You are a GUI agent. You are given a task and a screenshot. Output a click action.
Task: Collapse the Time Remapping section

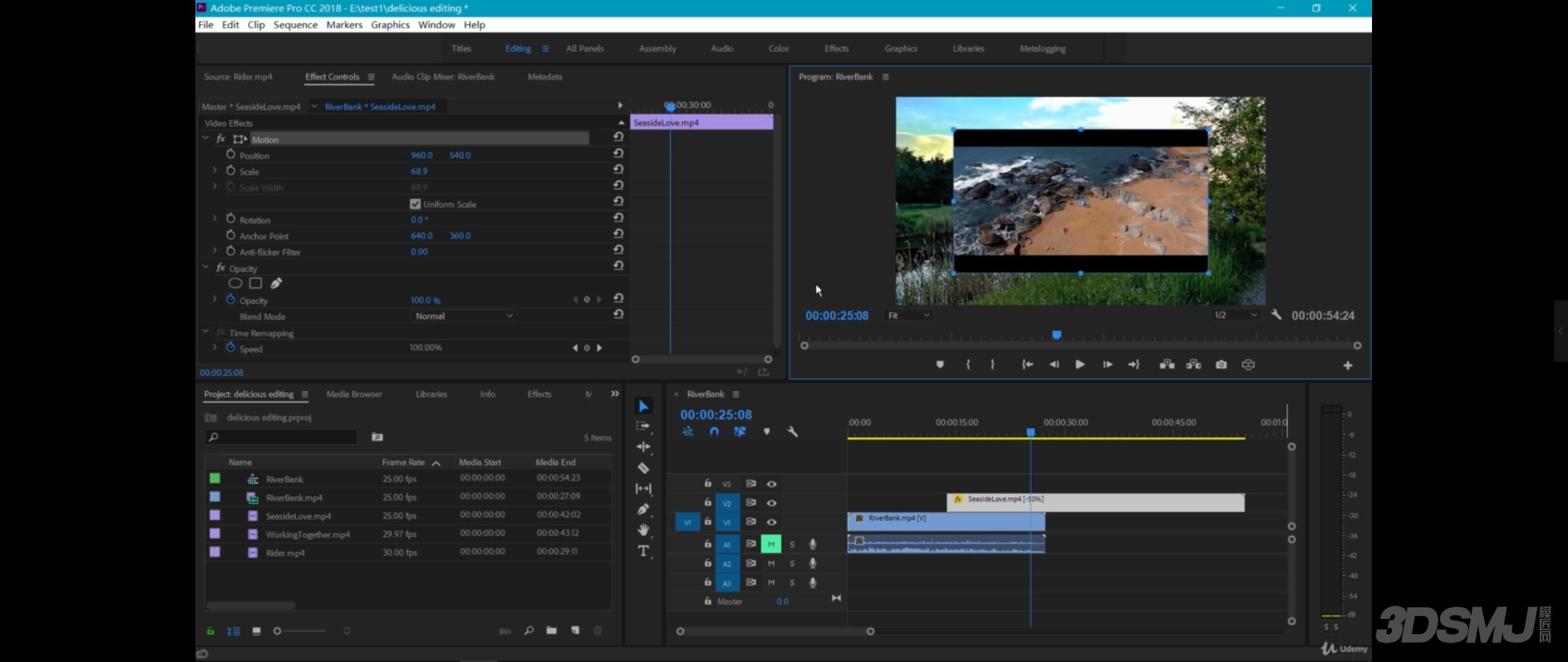coord(206,332)
